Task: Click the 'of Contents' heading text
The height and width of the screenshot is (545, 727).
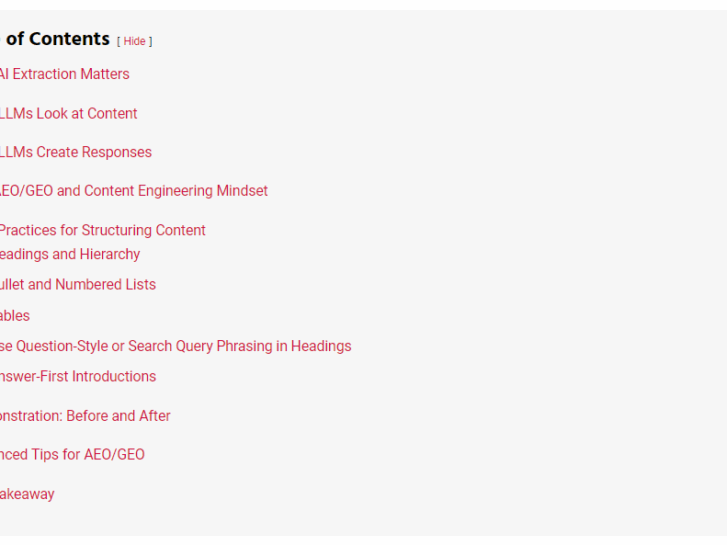Action: 58,39
